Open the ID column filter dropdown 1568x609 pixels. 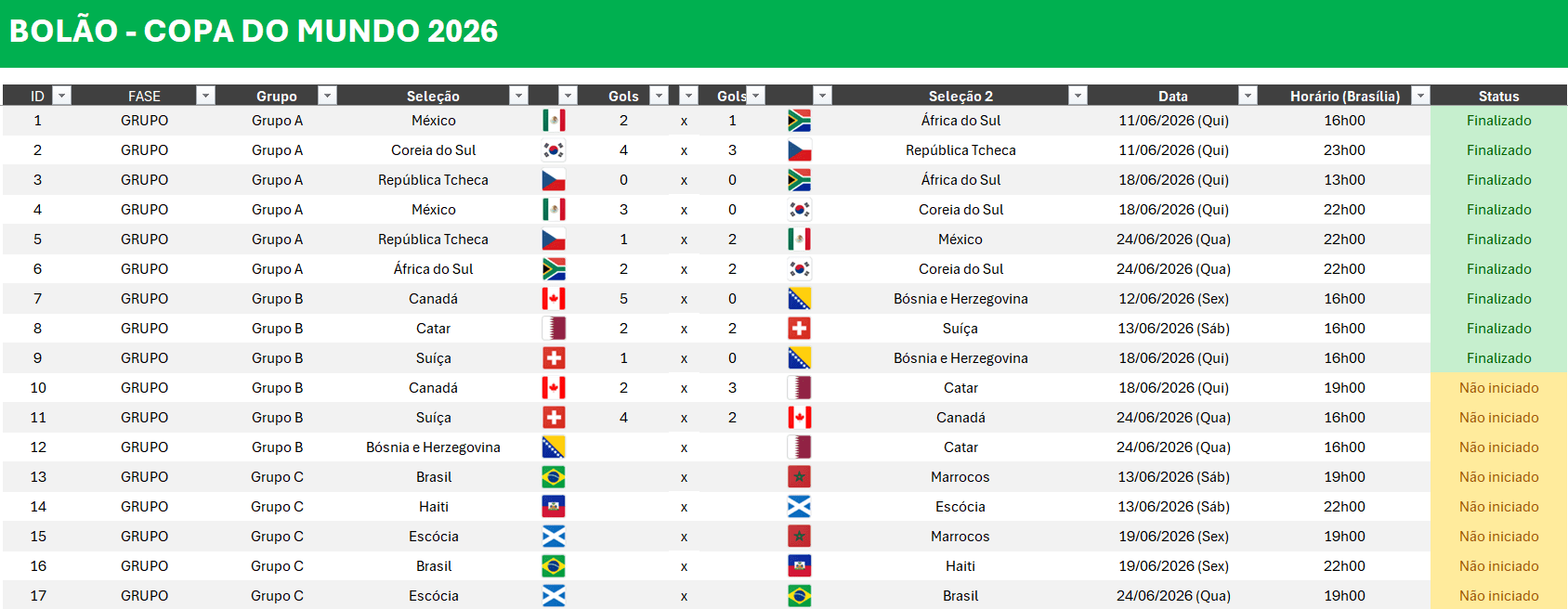click(x=61, y=96)
